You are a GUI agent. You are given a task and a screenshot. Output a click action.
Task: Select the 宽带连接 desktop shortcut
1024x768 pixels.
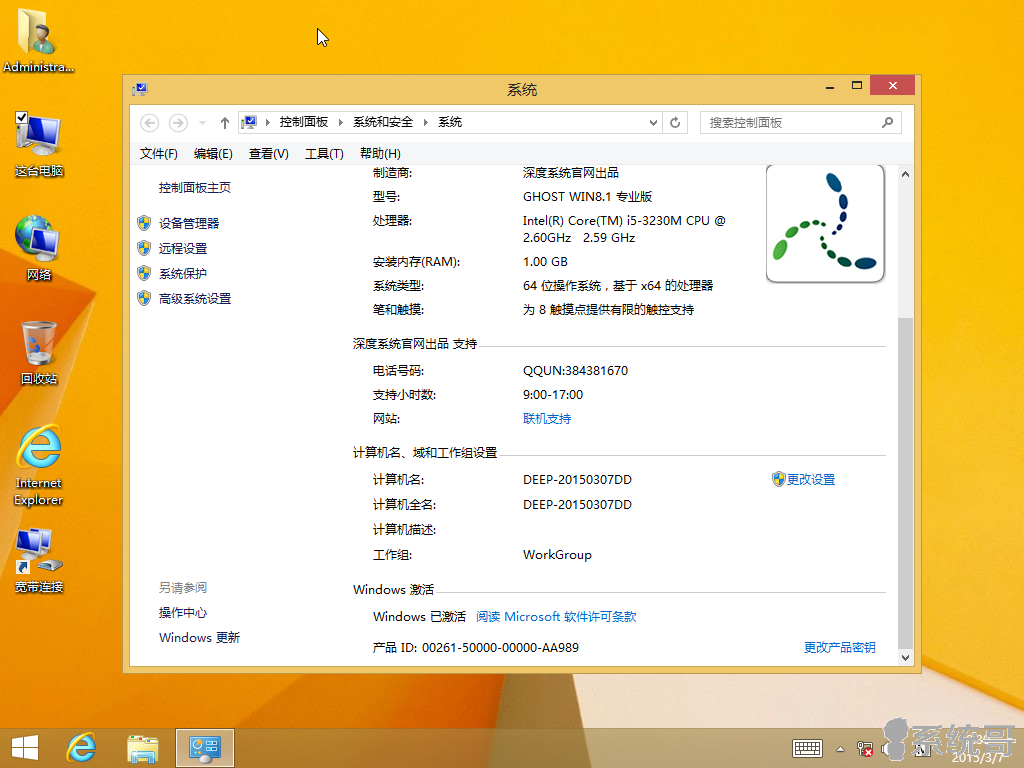point(39,561)
